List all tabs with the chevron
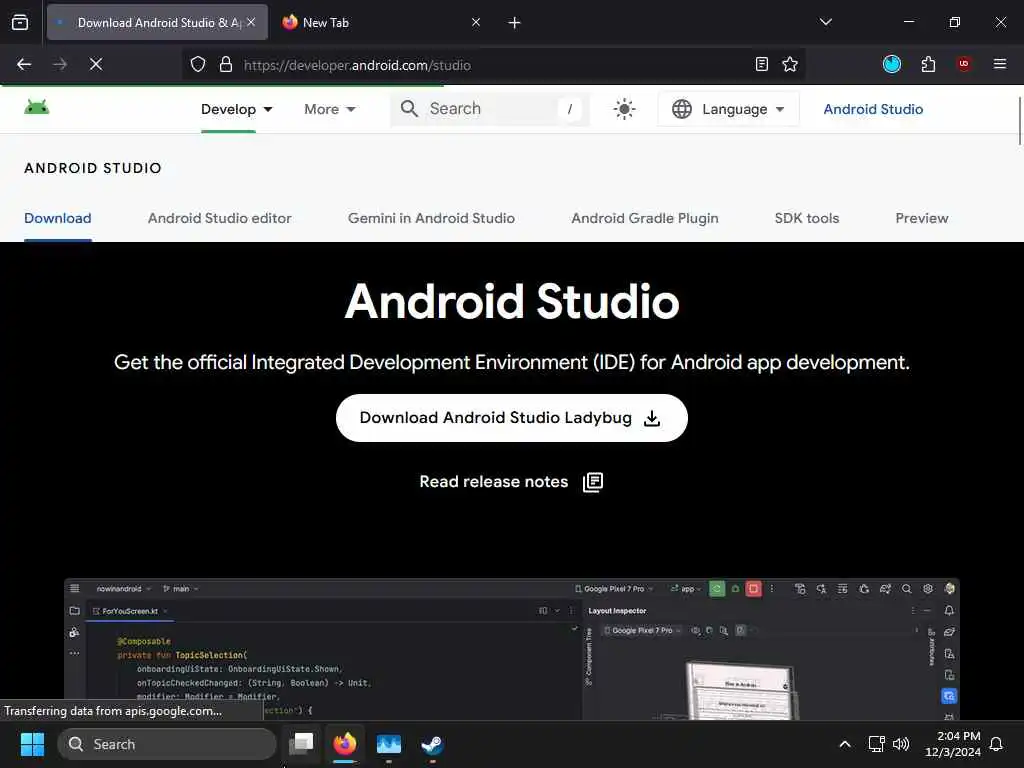 pyautogui.click(x=826, y=22)
